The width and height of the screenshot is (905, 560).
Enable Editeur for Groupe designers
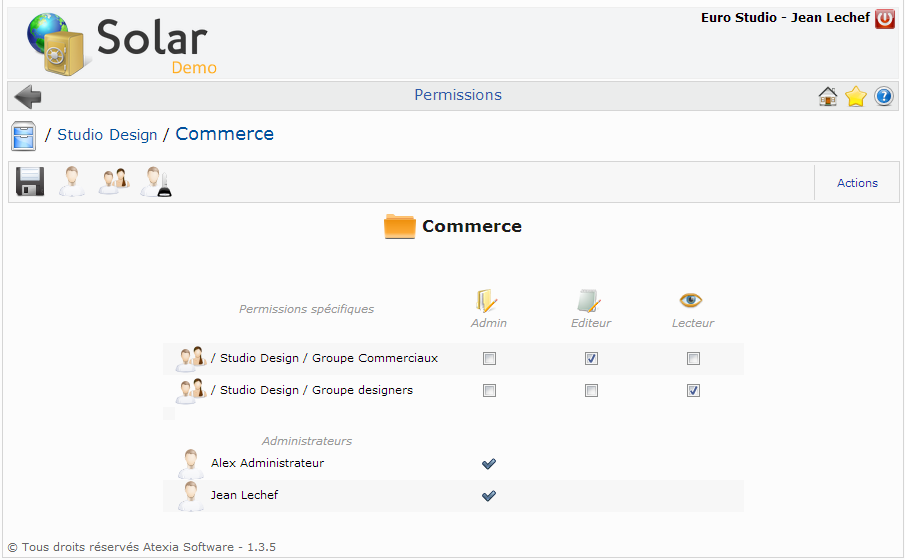point(591,391)
